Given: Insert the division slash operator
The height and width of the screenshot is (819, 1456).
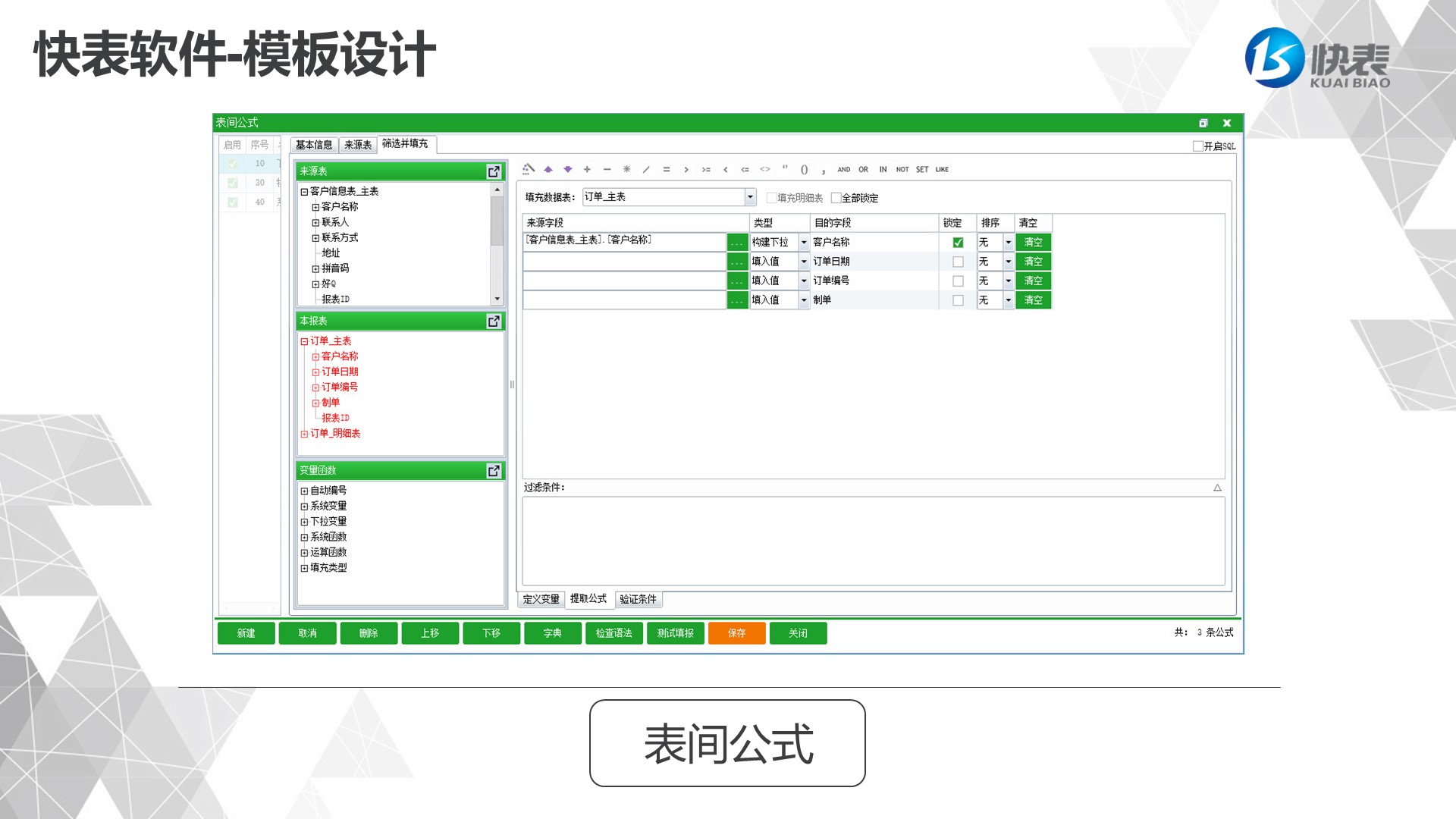Looking at the screenshot, I should pos(646,169).
